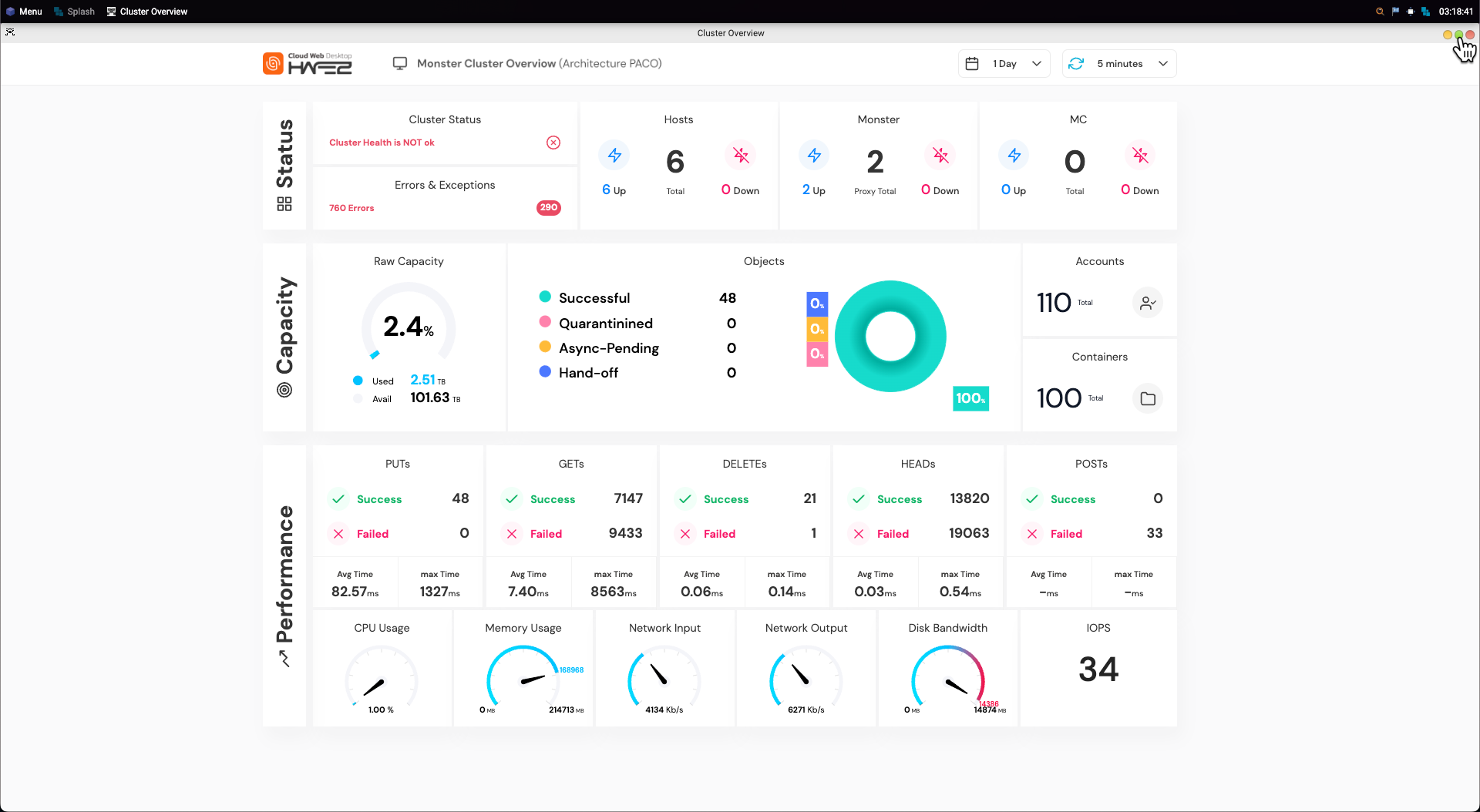Open the Menu in the top bar
Viewport: 1480px width, 812px height.
coord(24,12)
